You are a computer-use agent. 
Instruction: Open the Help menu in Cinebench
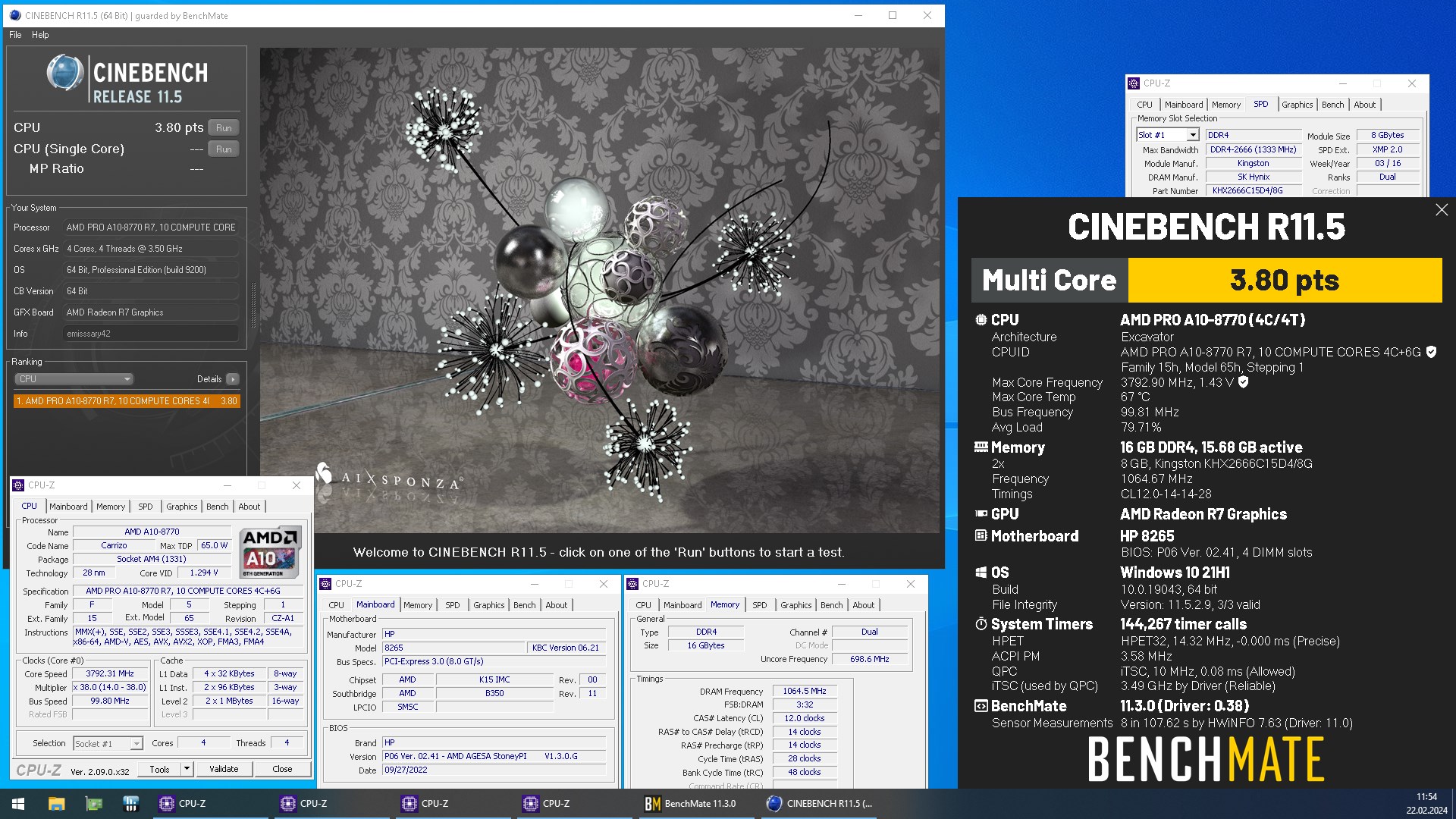40,35
